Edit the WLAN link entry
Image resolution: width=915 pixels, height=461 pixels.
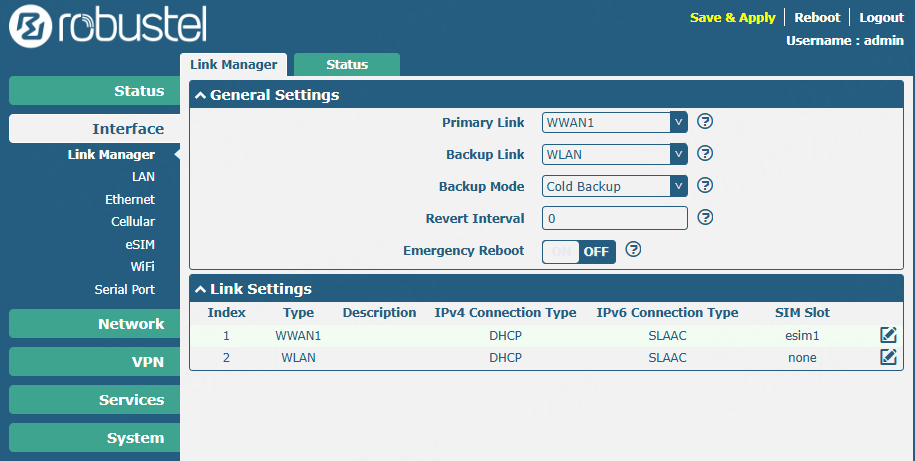[888, 357]
